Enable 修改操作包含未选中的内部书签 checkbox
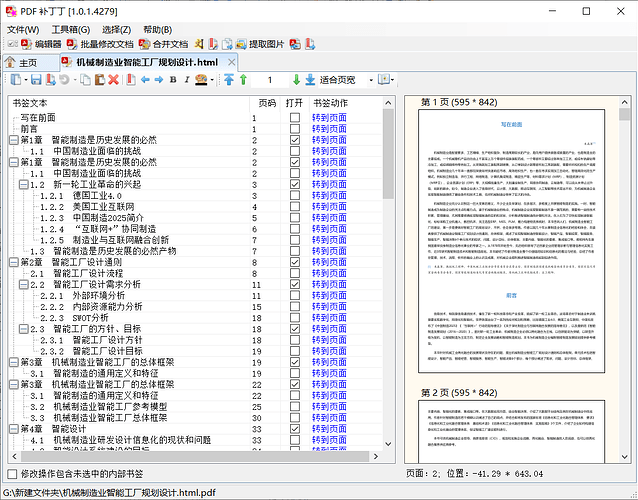This screenshot has height=500, width=638. pos(13,474)
